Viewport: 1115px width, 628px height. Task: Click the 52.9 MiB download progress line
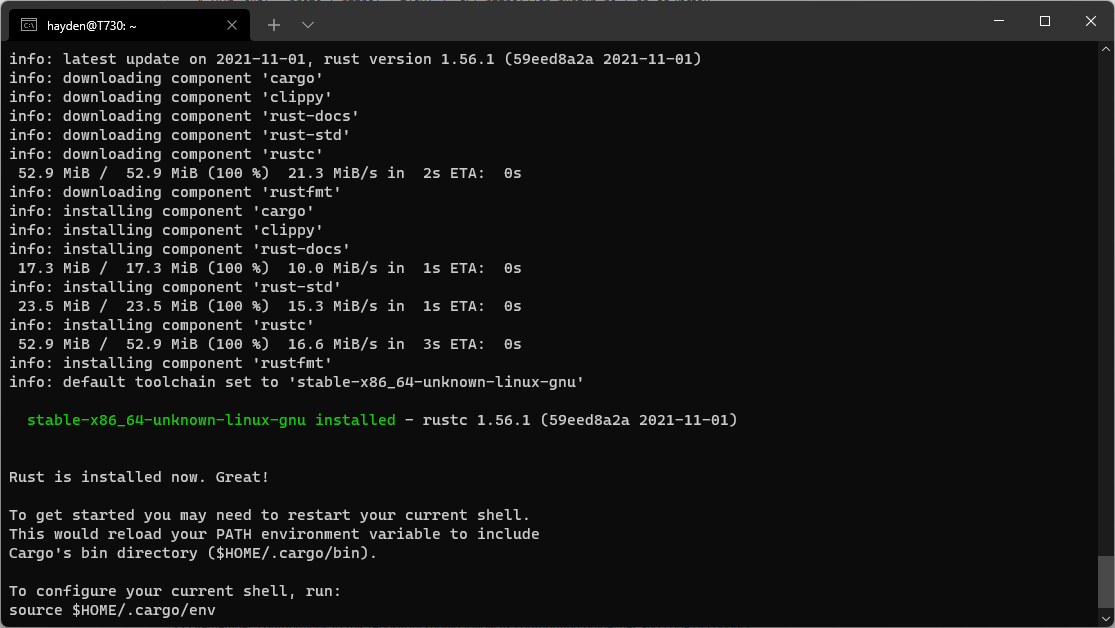tap(263, 172)
